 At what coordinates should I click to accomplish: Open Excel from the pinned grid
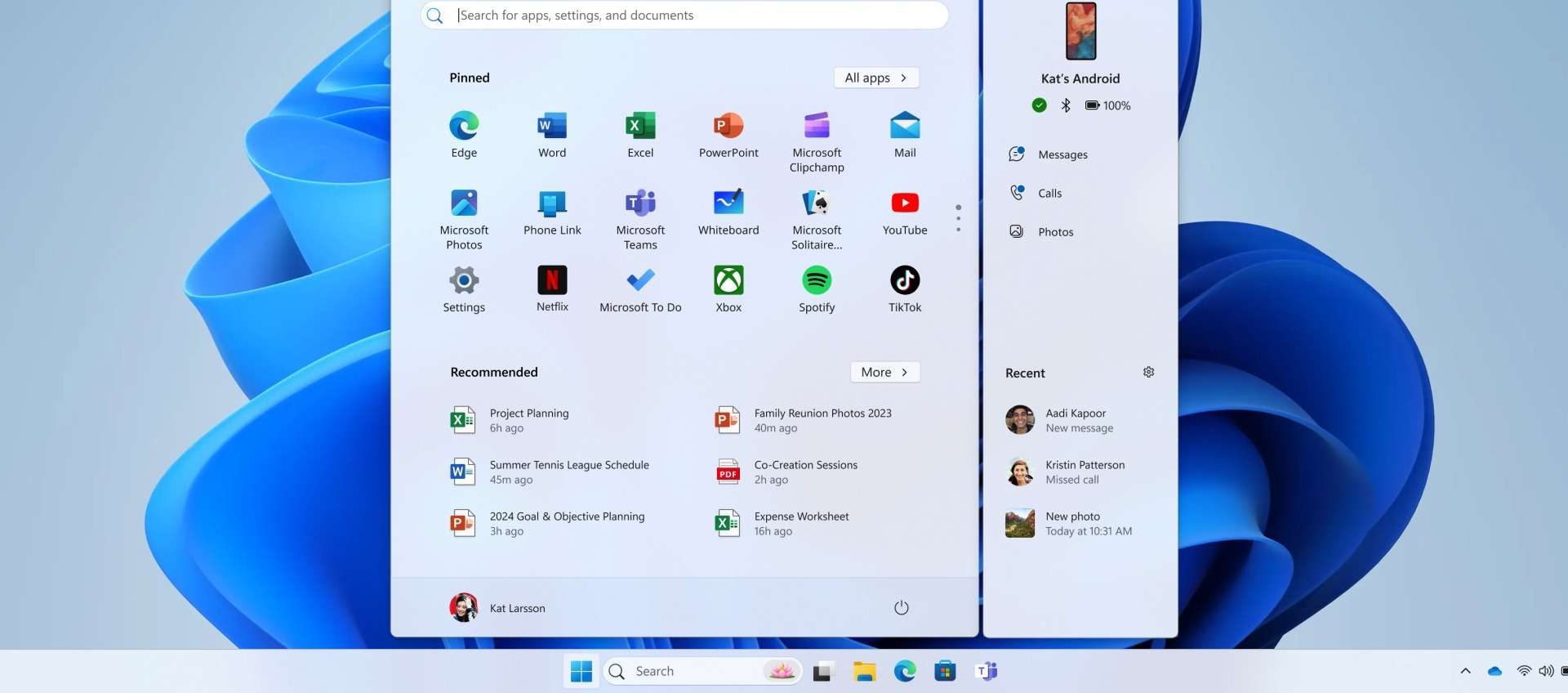click(640, 135)
